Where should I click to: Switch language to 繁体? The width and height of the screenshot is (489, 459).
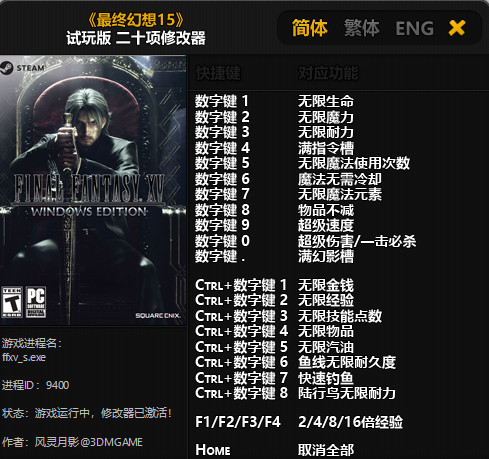[362, 28]
